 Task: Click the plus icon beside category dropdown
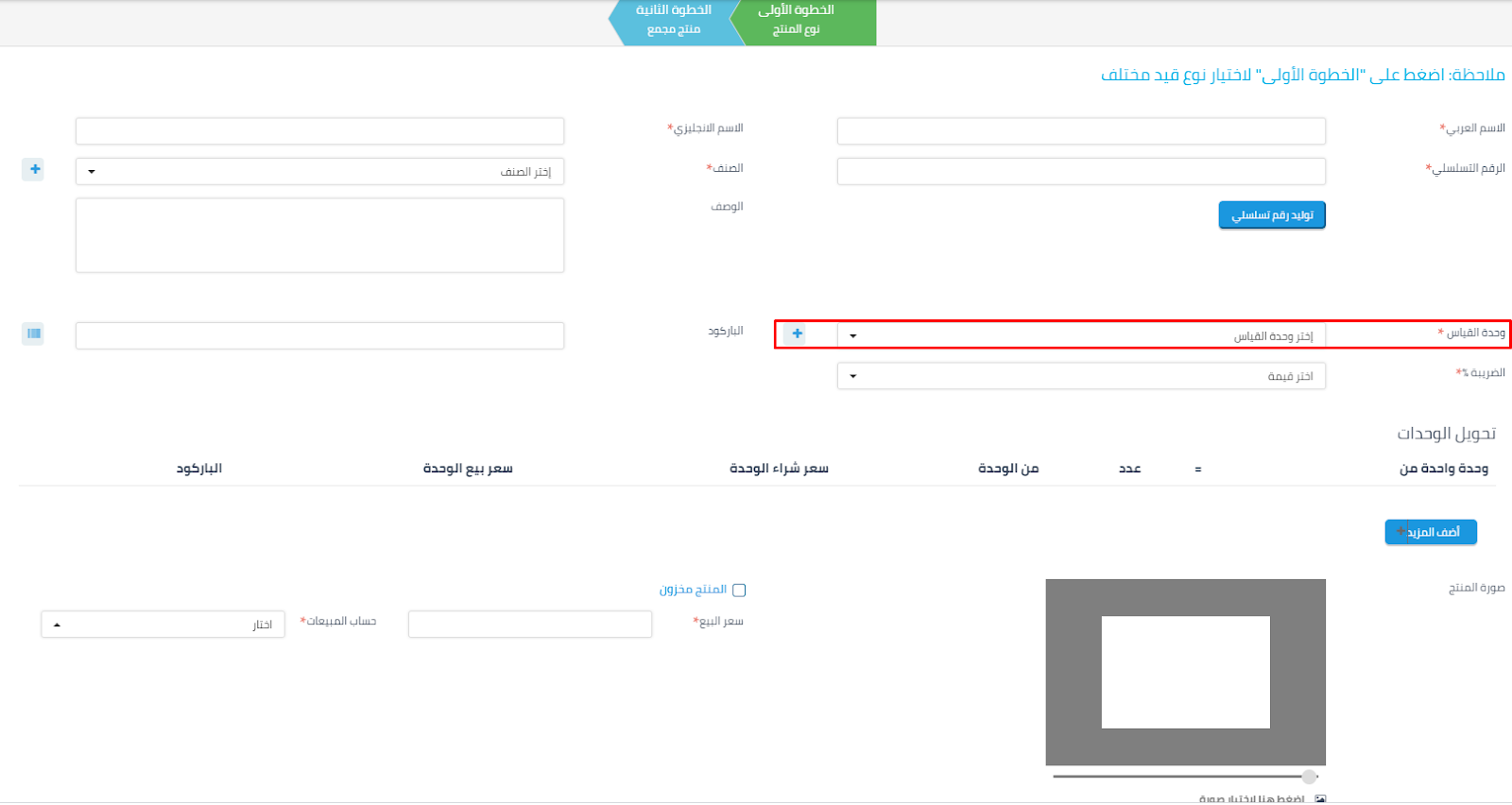point(34,170)
